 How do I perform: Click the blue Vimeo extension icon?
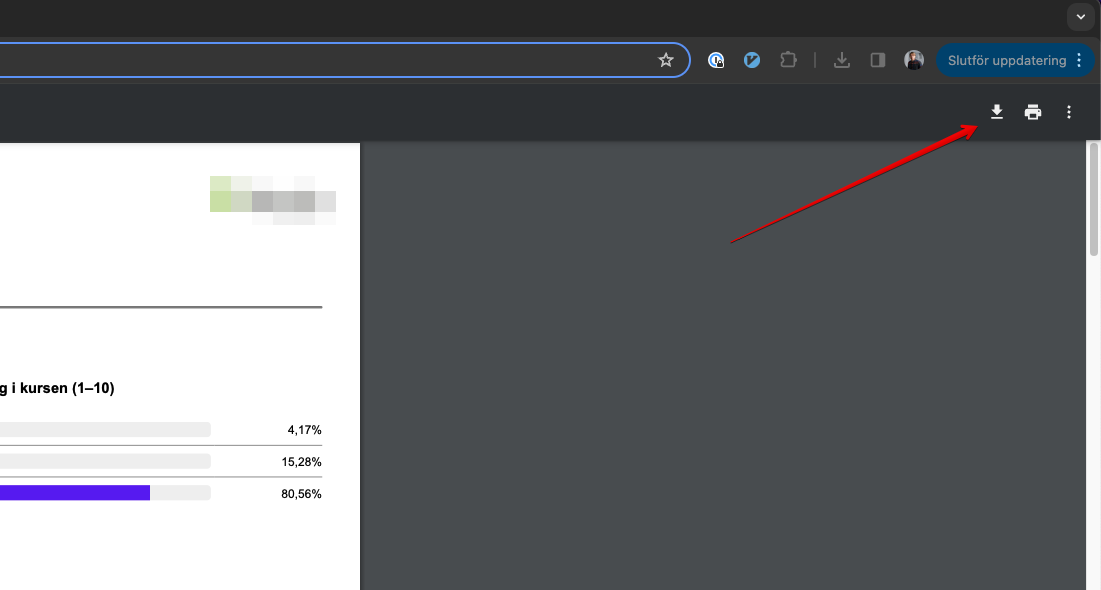pyautogui.click(x=752, y=60)
